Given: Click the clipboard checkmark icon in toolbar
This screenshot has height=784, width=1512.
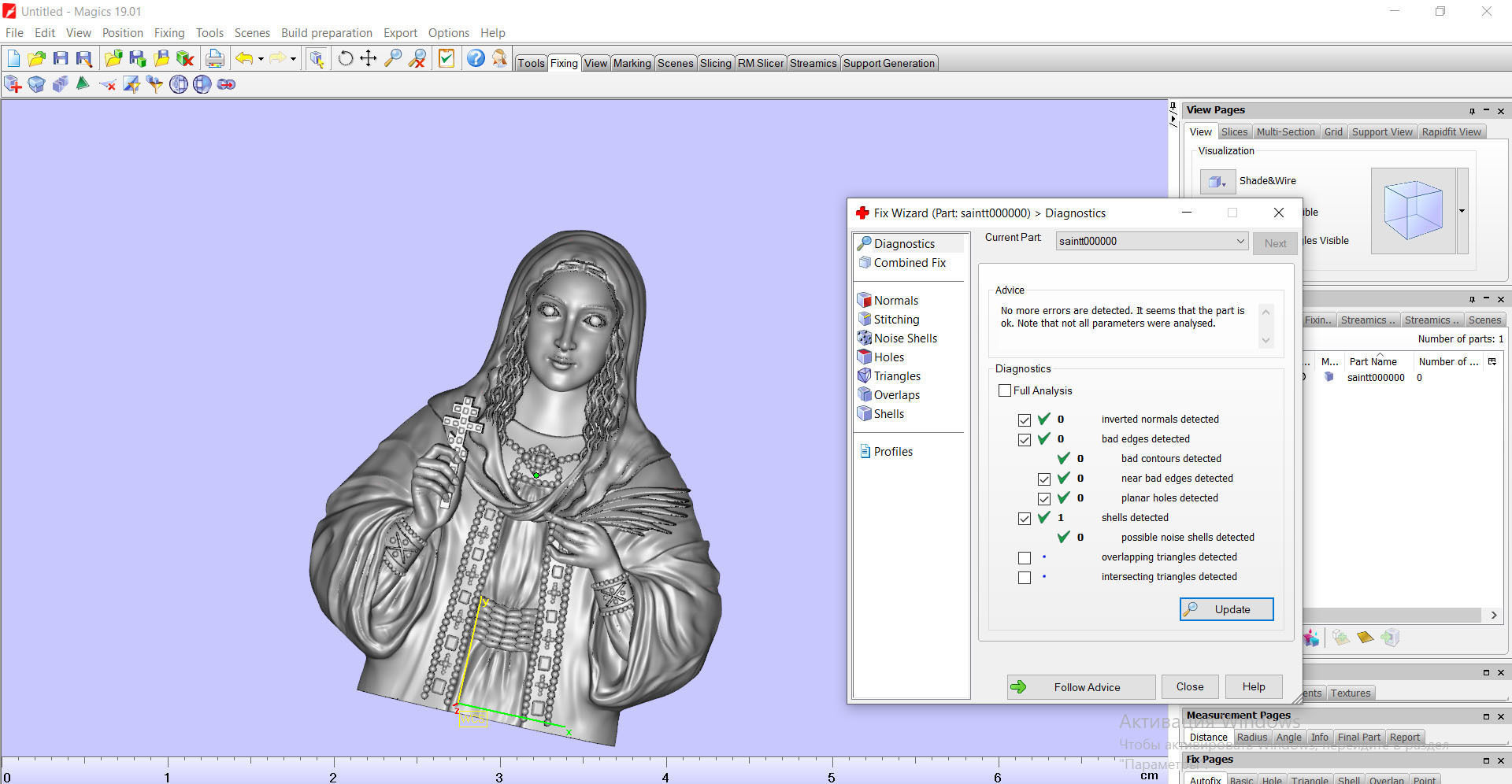Looking at the screenshot, I should pyautogui.click(x=447, y=58).
